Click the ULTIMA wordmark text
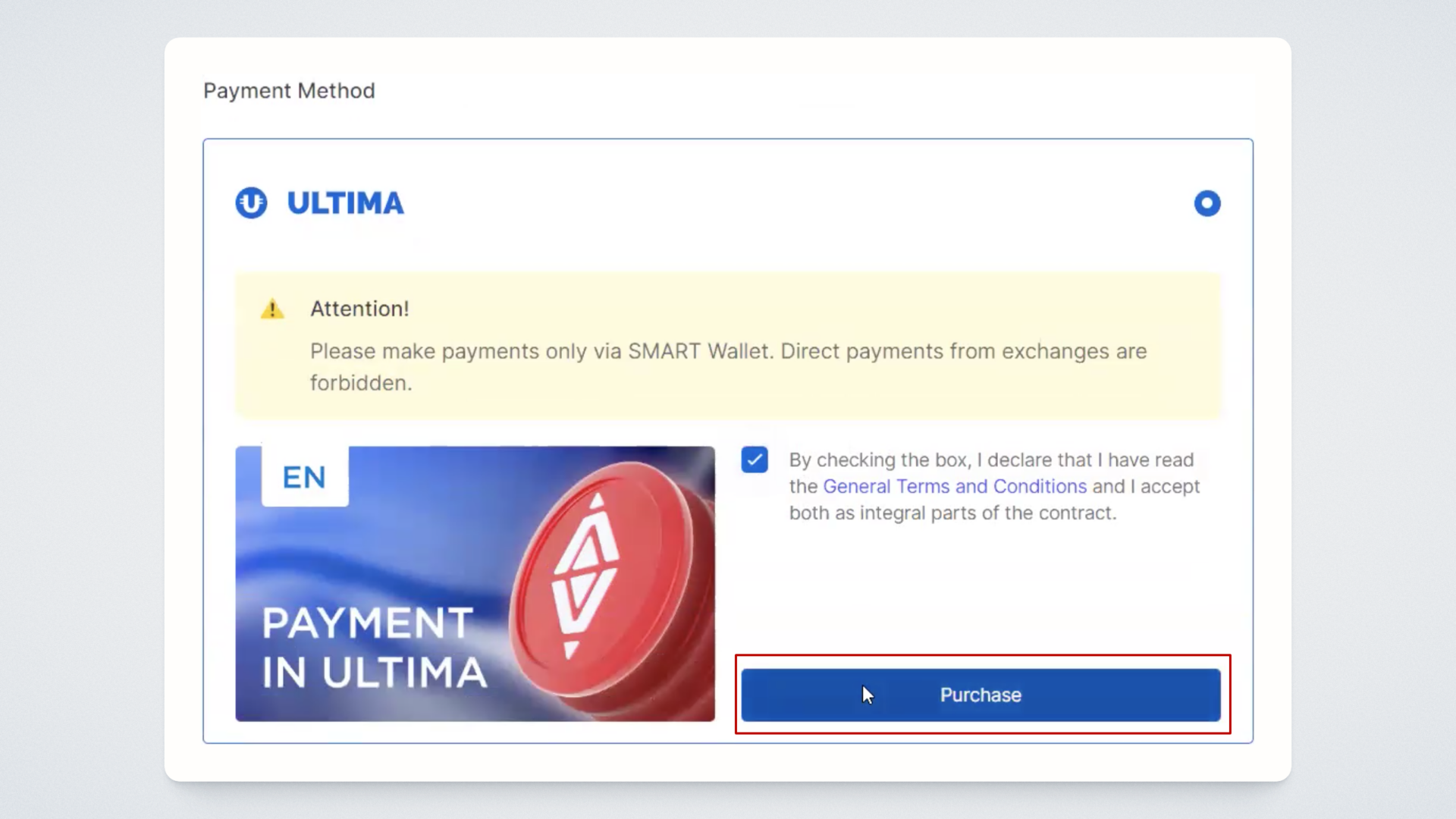 (x=345, y=203)
